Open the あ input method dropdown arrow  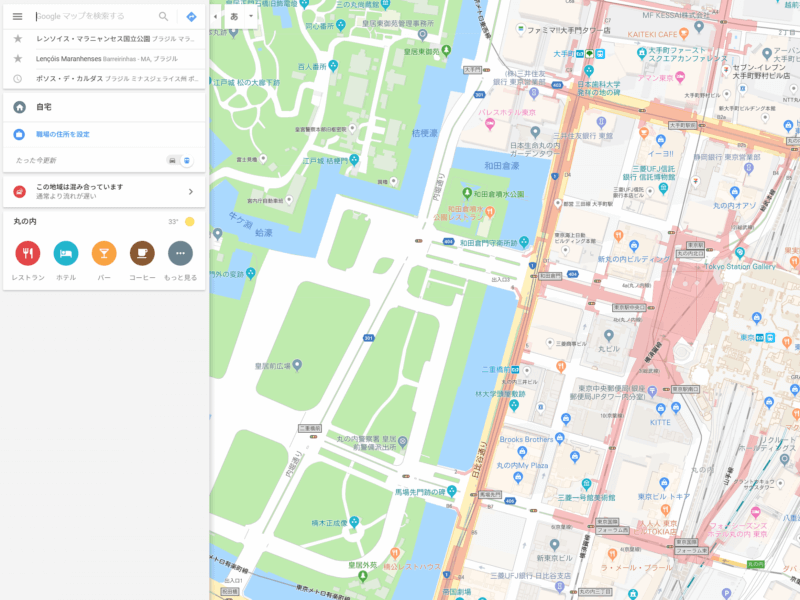coord(250,16)
